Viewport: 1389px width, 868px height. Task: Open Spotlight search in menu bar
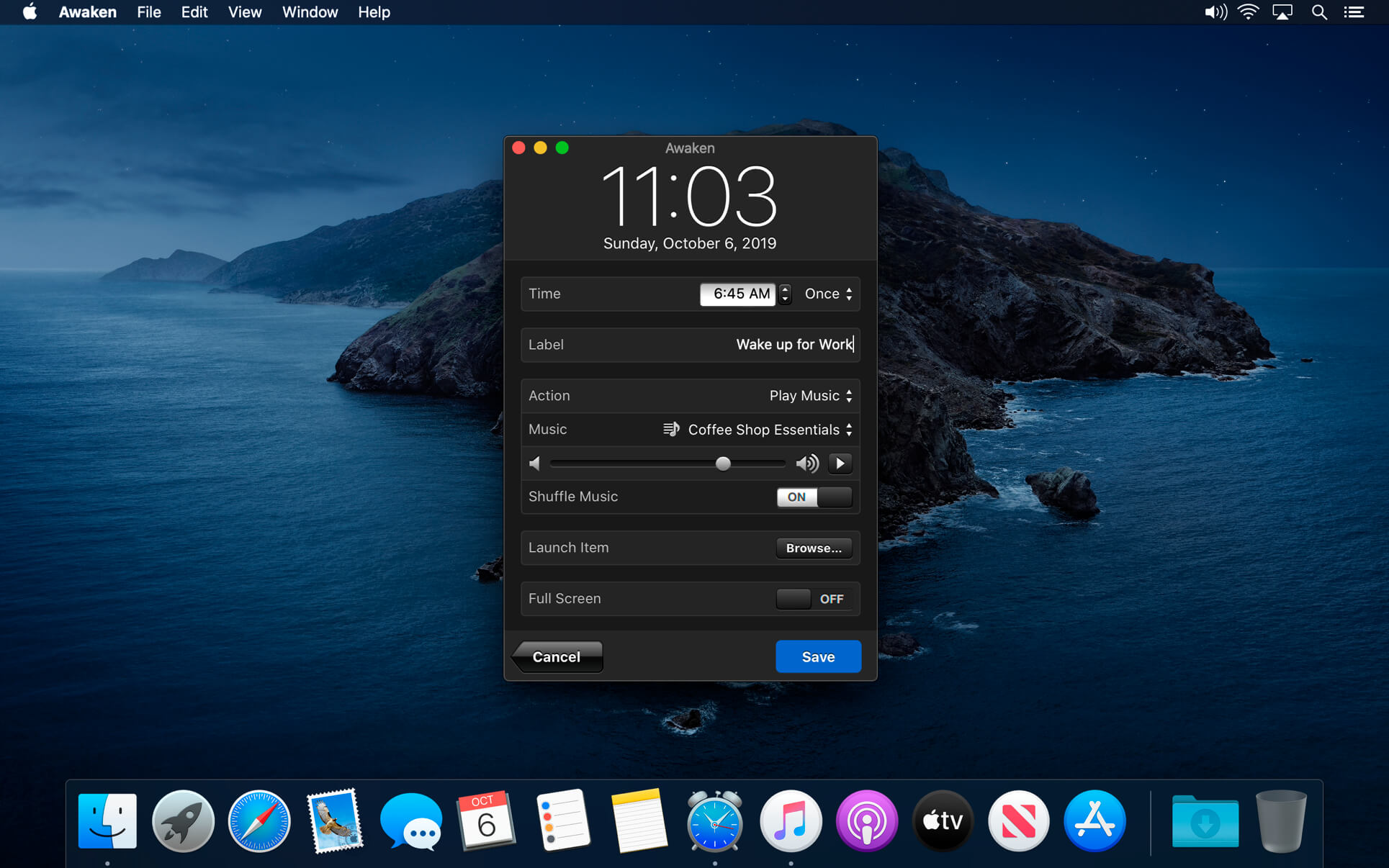pyautogui.click(x=1318, y=12)
